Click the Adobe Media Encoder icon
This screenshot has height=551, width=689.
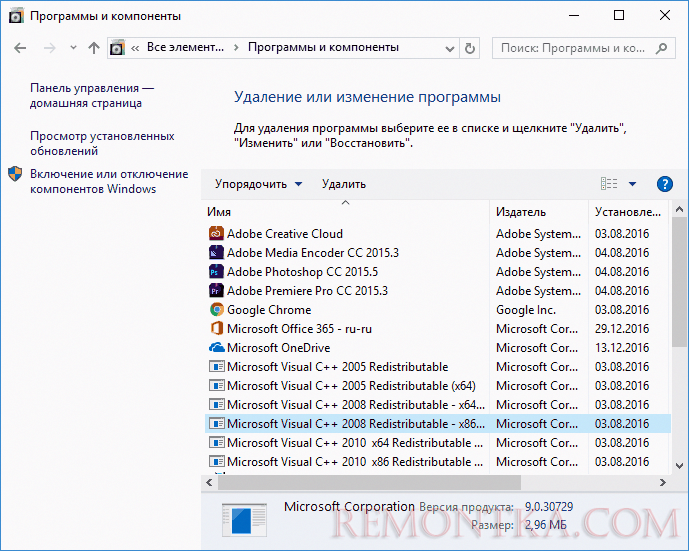pyautogui.click(x=216, y=252)
